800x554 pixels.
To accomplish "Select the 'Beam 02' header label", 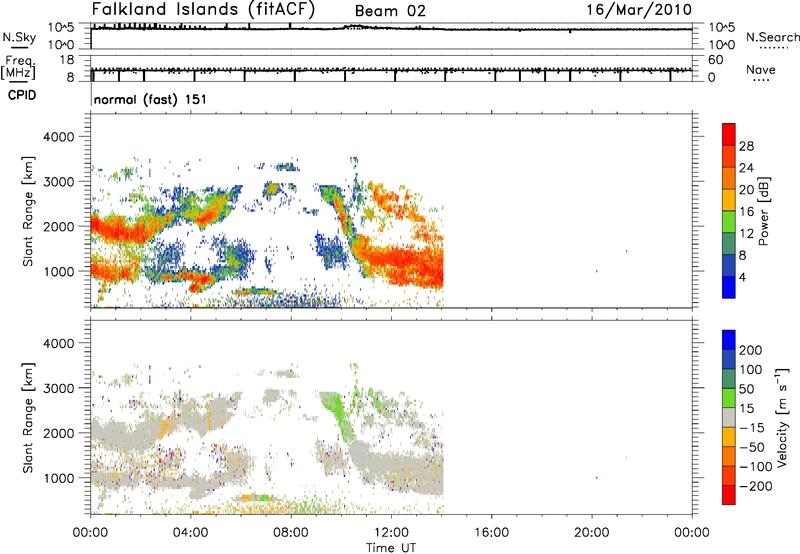I will pos(390,11).
